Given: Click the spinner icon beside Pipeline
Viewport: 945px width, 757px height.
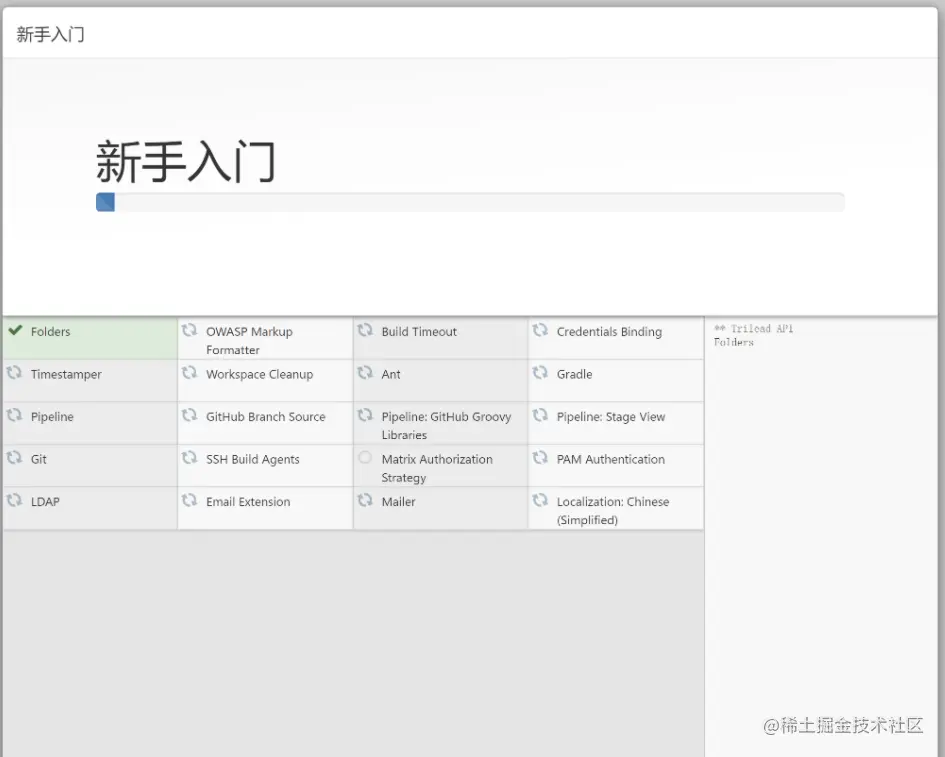Looking at the screenshot, I should (x=14, y=415).
